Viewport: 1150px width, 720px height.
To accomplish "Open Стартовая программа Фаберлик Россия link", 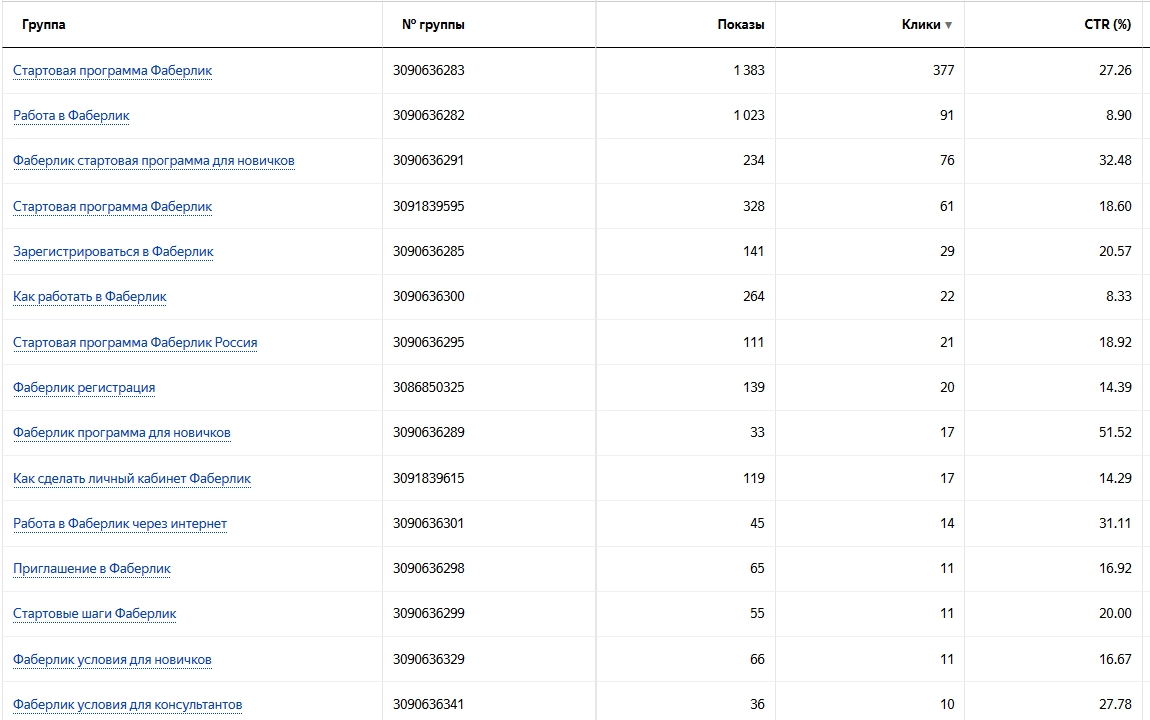I will pyautogui.click(x=135, y=343).
